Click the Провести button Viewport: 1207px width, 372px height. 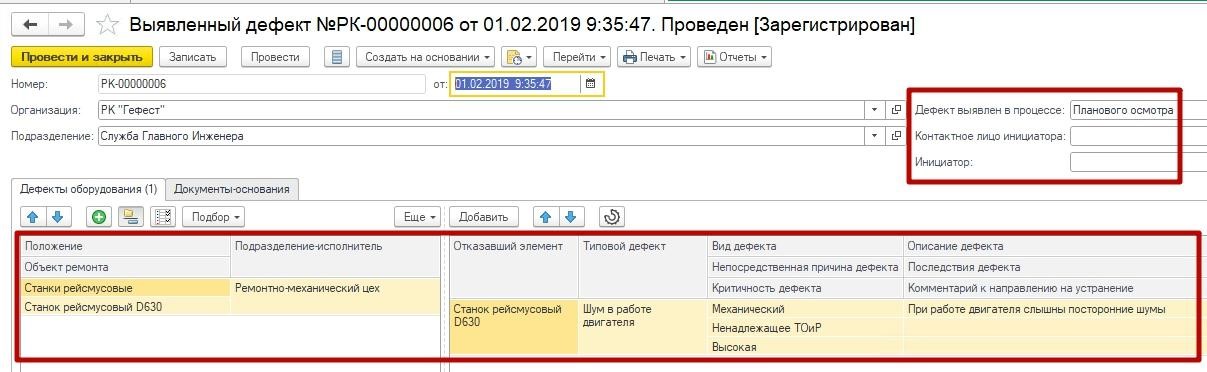click(276, 57)
